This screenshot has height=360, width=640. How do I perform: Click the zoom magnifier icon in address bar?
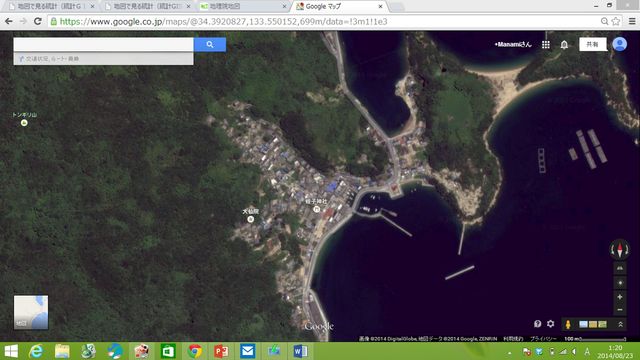tap(604, 21)
